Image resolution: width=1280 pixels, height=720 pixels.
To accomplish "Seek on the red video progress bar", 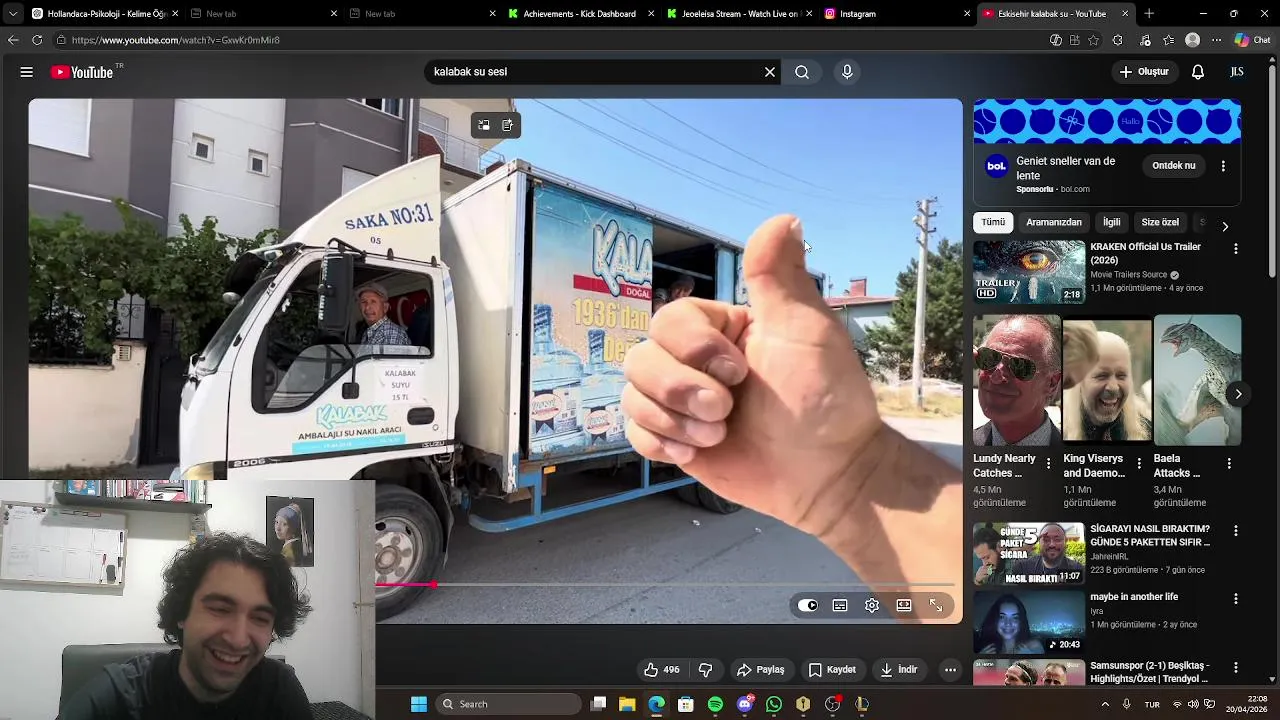I will coord(665,584).
